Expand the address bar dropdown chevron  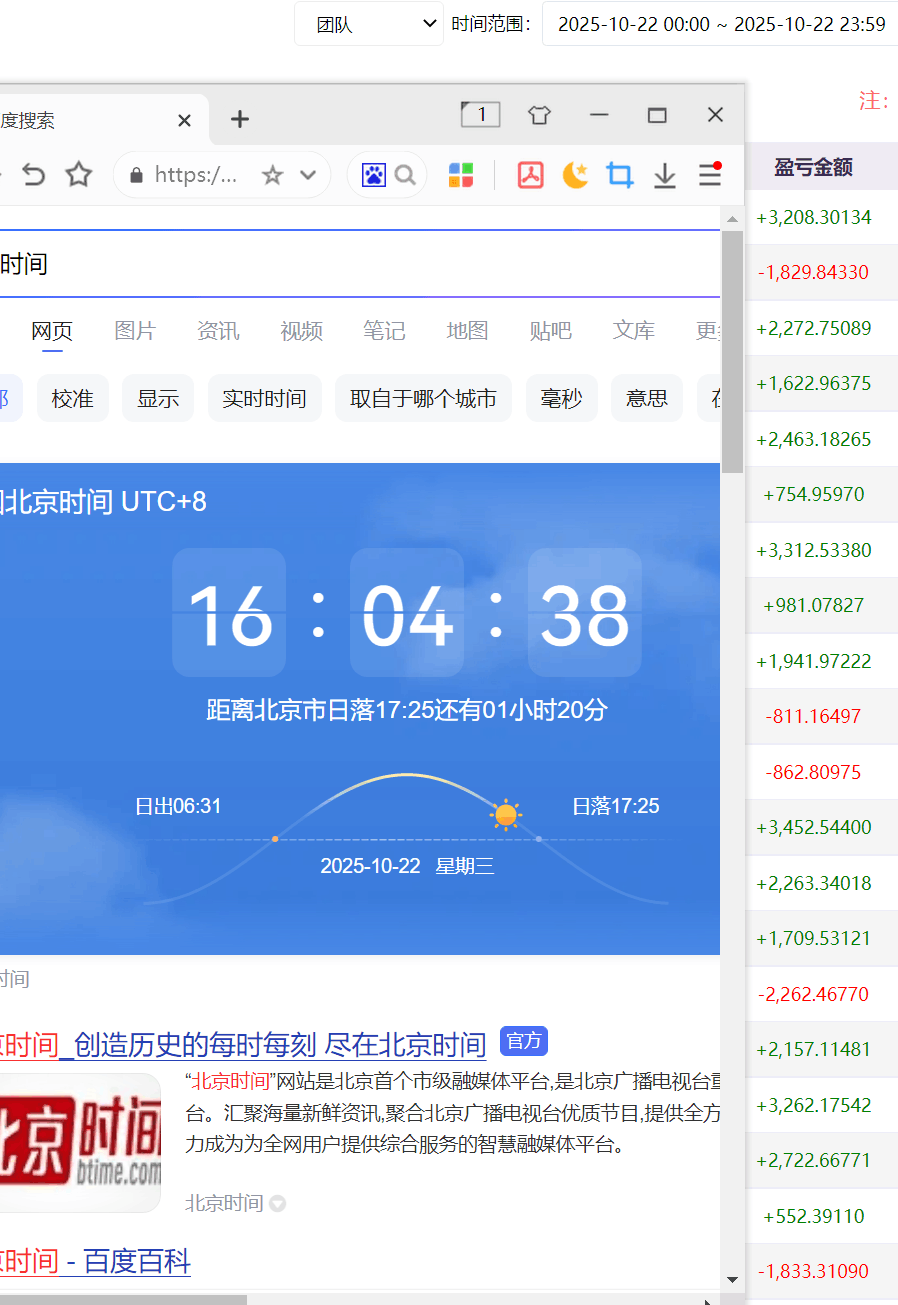pos(308,176)
